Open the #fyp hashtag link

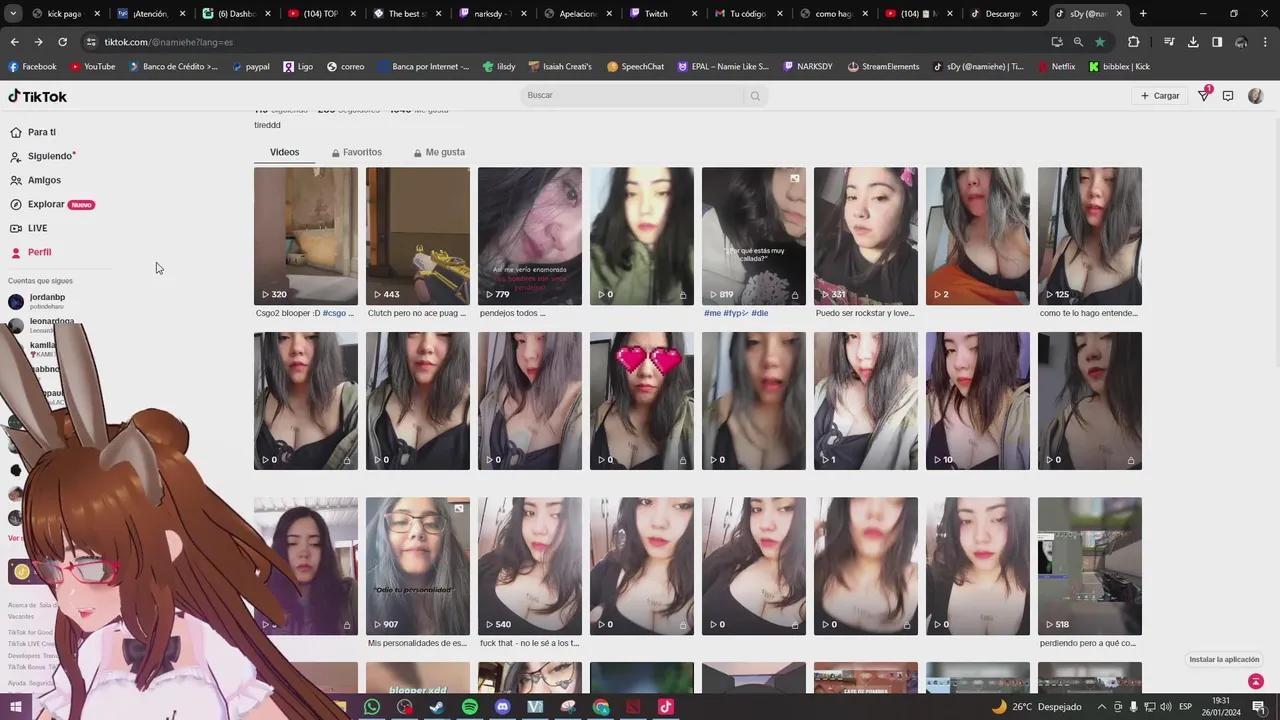click(x=736, y=312)
